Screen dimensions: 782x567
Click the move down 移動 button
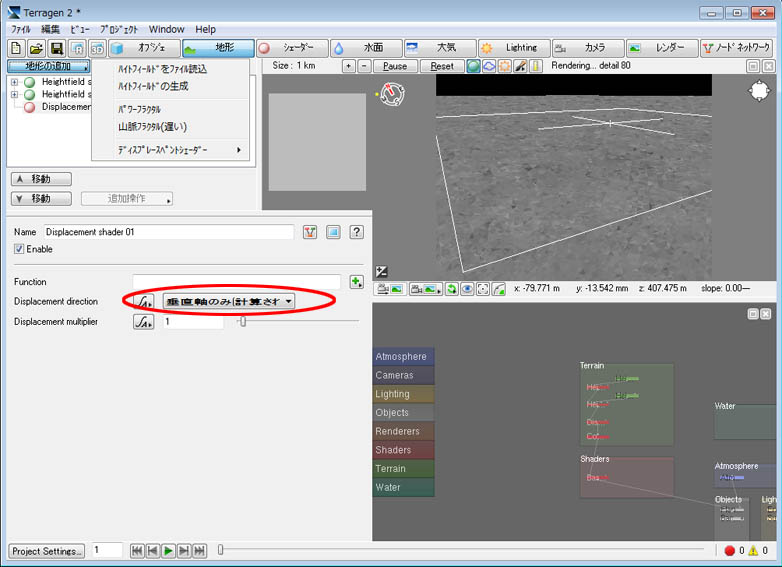point(41,198)
